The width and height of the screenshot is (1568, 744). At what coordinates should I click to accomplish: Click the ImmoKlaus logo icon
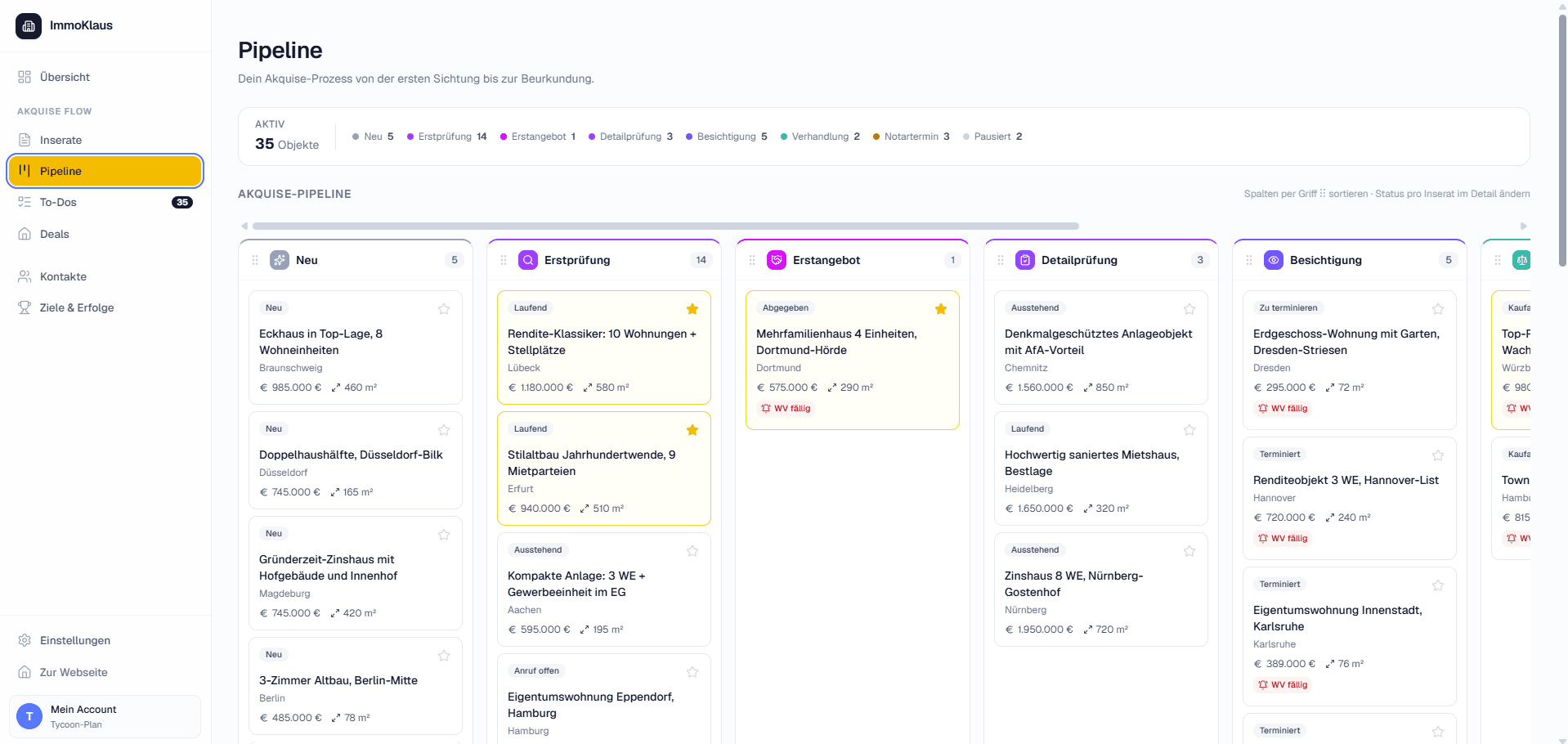tap(29, 26)
